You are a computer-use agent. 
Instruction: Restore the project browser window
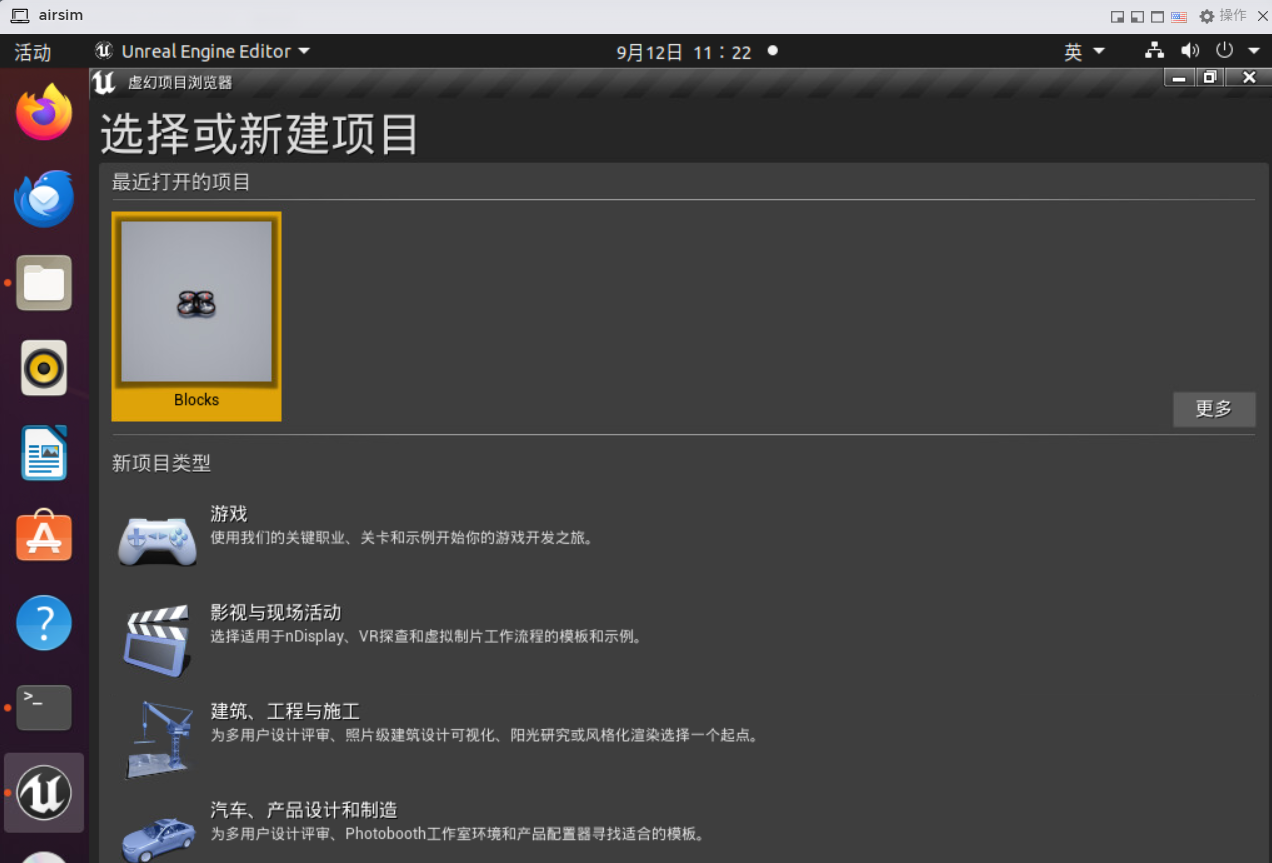click(x=1210, y=77)
